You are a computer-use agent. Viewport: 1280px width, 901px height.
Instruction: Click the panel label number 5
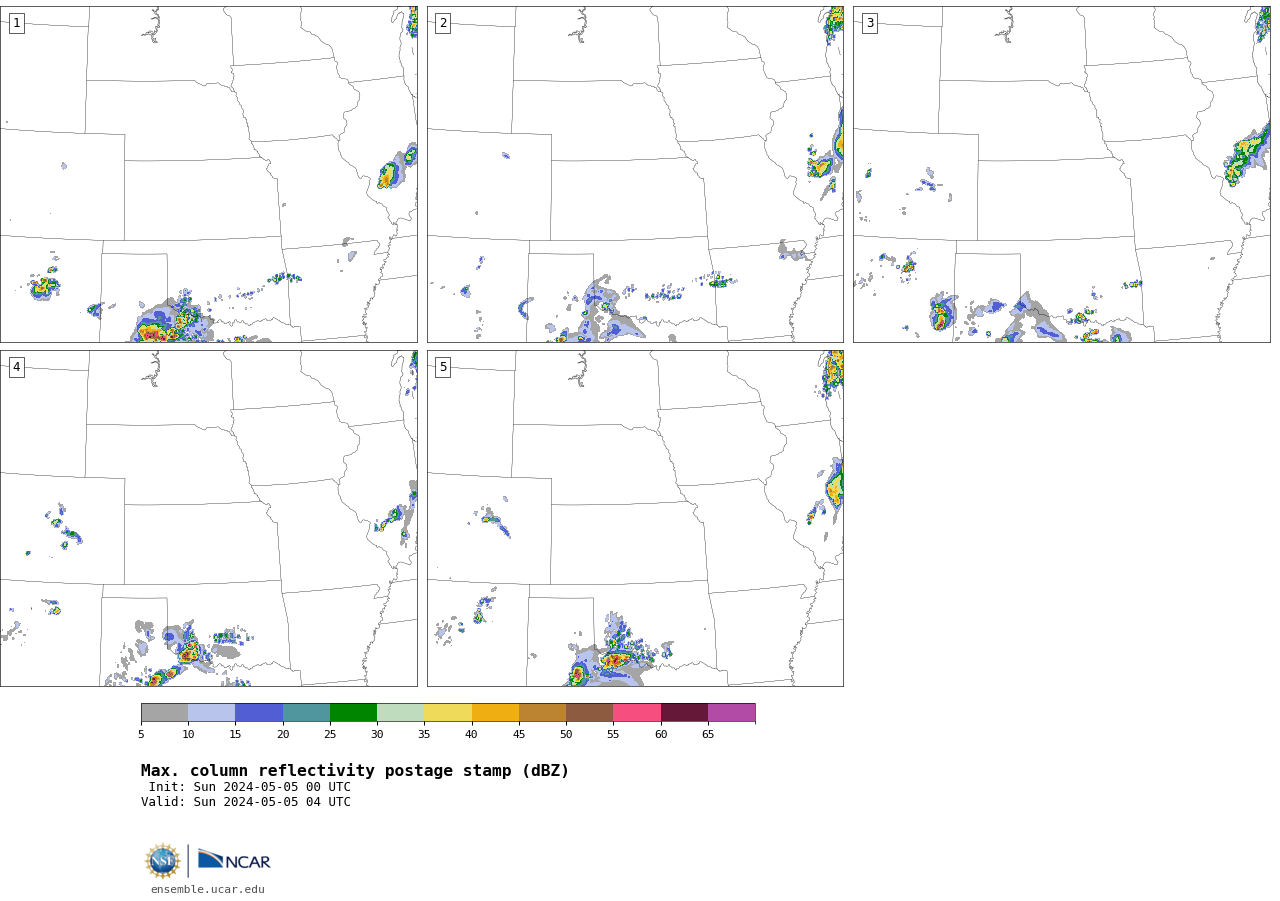pos(443,367)
